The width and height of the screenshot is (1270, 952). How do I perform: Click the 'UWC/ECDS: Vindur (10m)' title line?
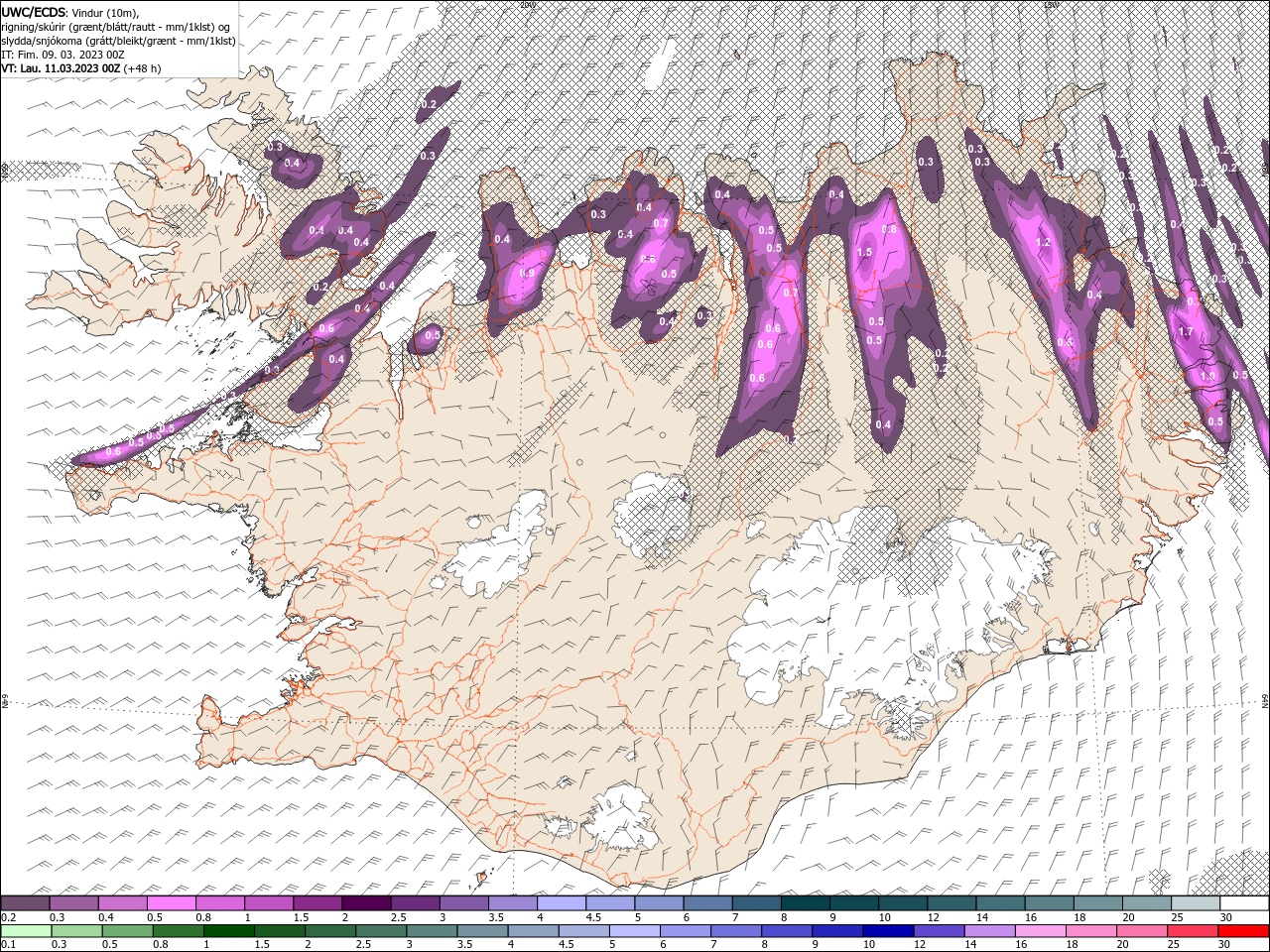tap(70, 12)
